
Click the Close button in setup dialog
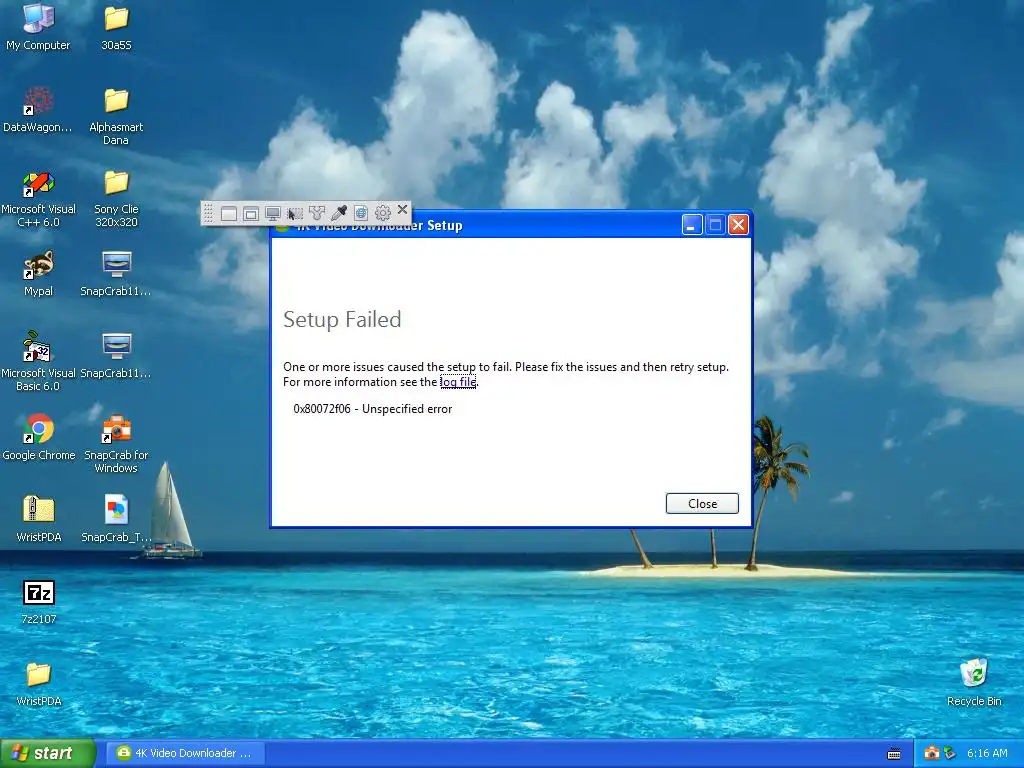tap(702, 504)
